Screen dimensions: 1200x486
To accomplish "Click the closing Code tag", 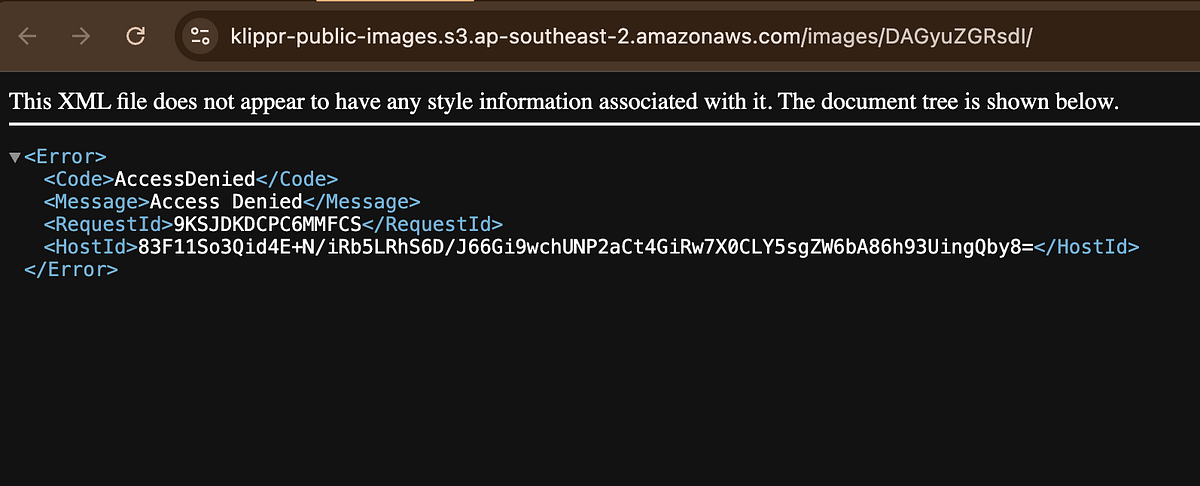I will (x=297, y=179).
